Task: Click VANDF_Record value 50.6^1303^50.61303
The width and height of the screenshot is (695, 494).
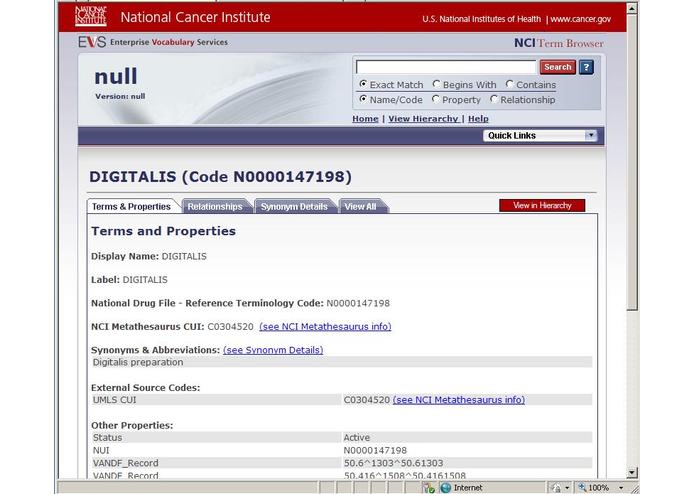Action: [x=393, y=463]
